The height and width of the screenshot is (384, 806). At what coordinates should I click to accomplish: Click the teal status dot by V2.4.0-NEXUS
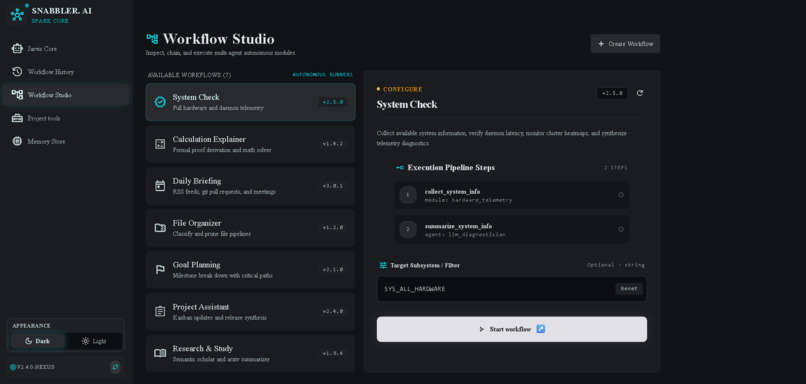13,367
